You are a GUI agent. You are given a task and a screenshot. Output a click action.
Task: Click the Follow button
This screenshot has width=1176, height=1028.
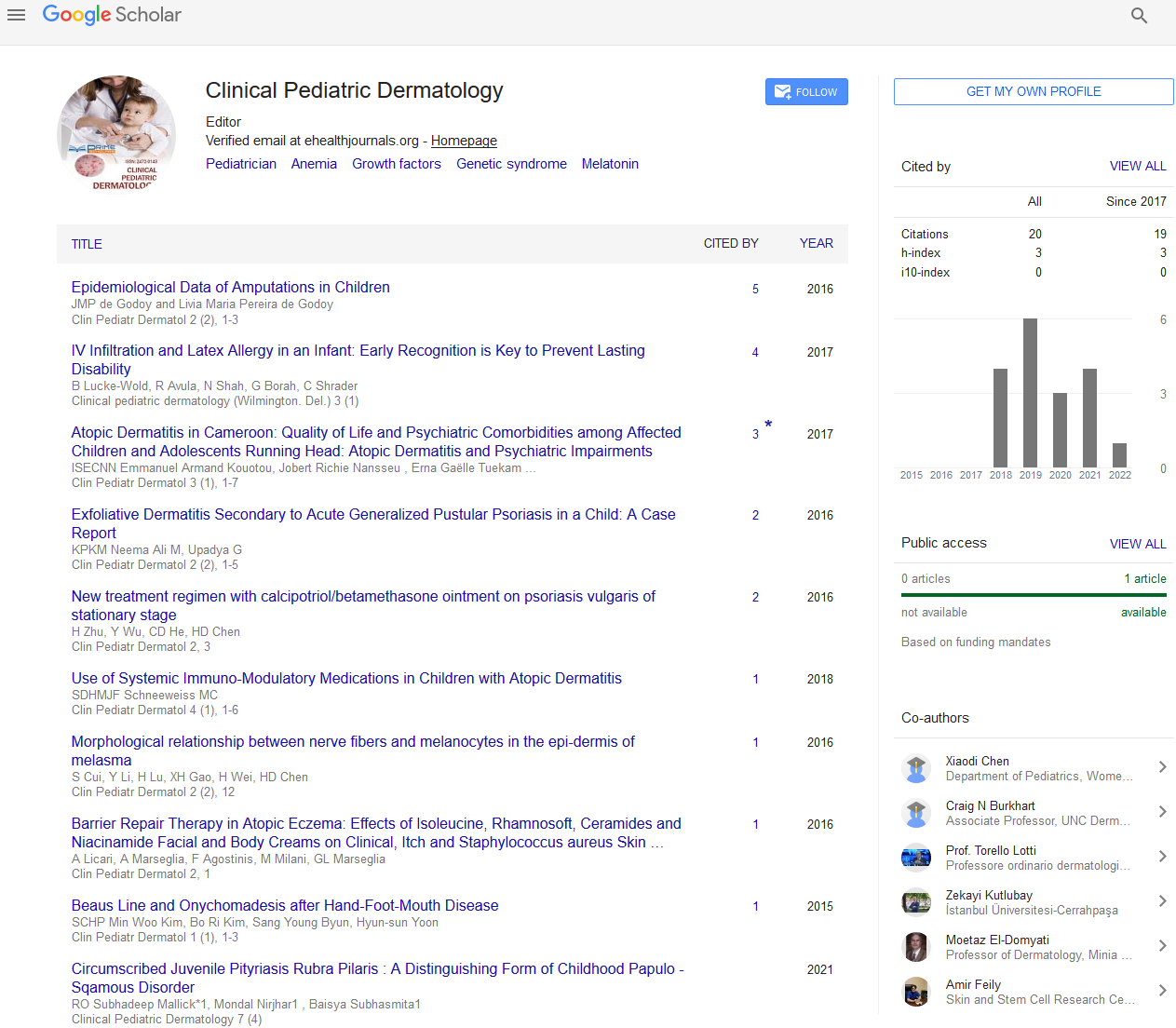pos(806,92)
